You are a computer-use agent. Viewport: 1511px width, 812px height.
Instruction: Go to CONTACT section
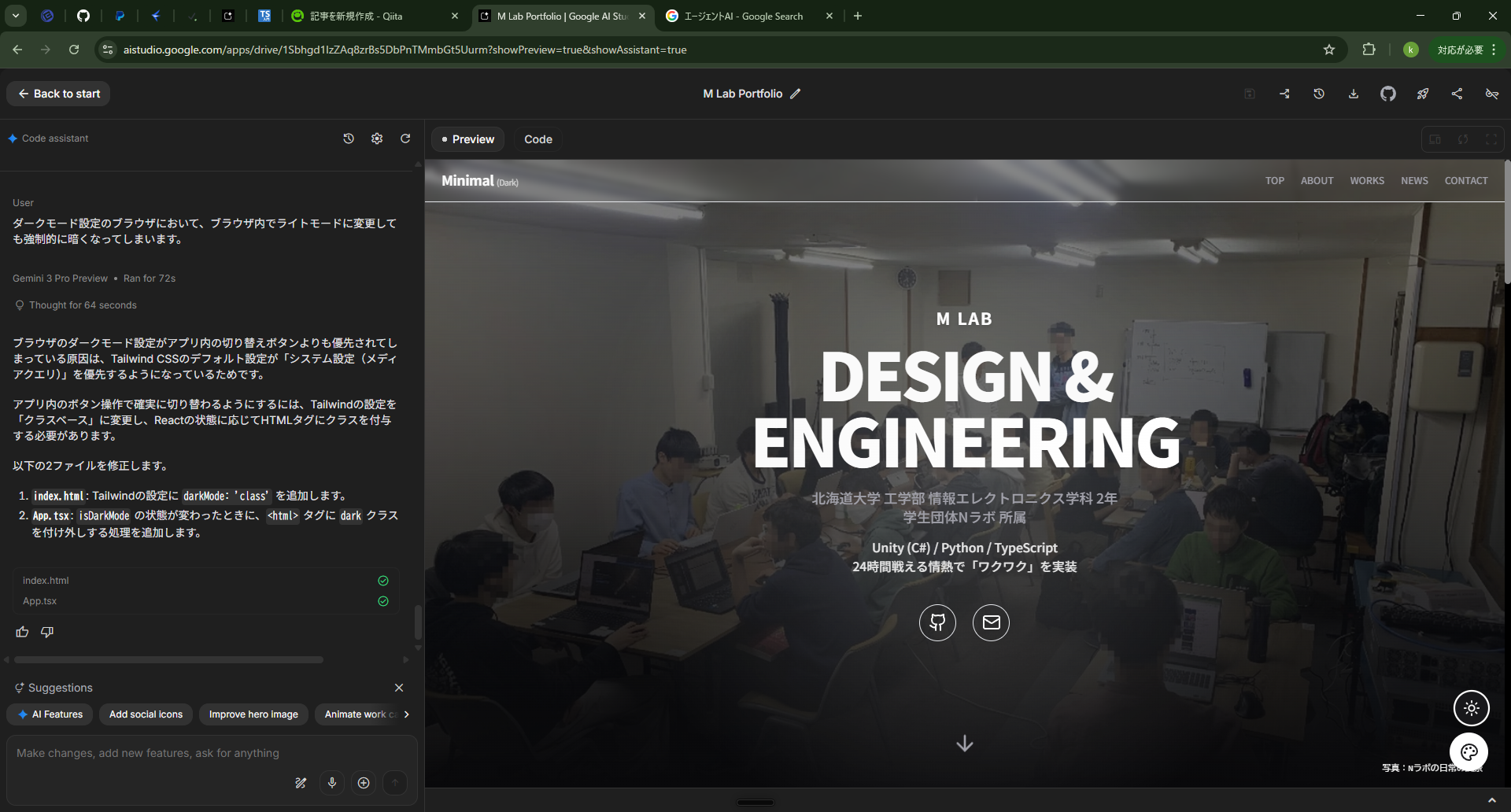tap(1466, 181)
